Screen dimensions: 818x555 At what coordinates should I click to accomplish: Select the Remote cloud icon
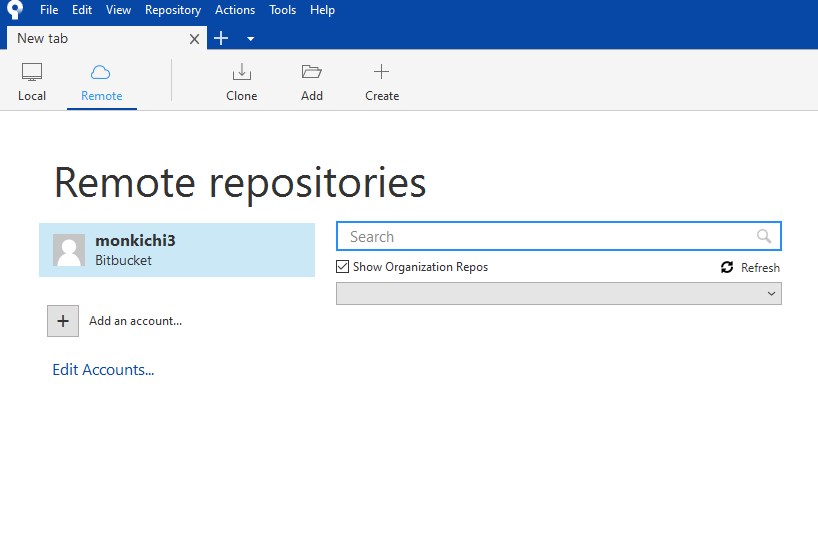[x=101, y=72]
